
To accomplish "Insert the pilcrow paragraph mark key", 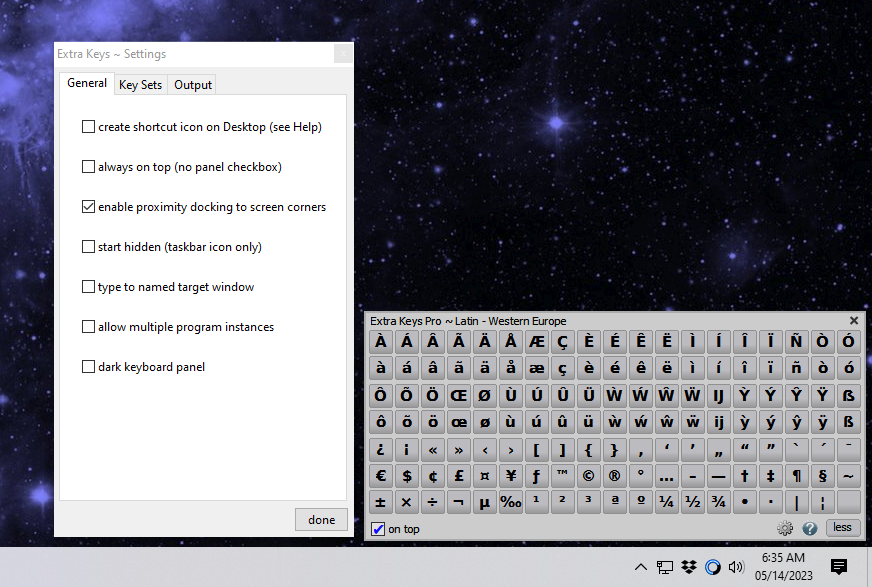I will [796, 476].
